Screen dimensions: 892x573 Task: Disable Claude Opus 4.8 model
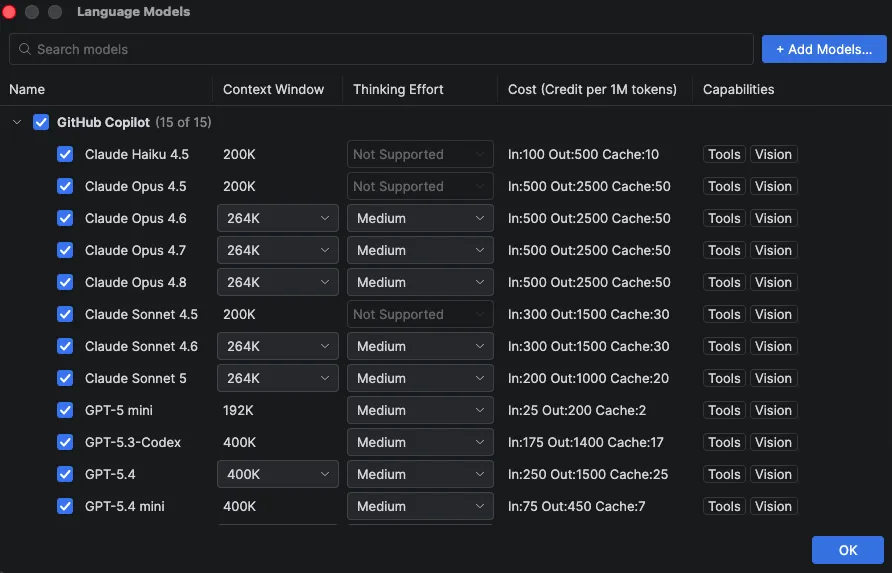pos(65,282)
